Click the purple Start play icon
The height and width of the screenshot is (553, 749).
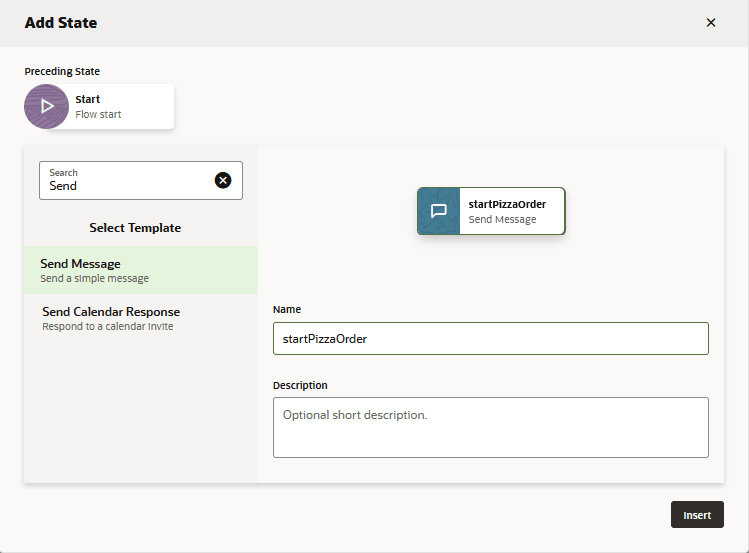tap(46, 106)
